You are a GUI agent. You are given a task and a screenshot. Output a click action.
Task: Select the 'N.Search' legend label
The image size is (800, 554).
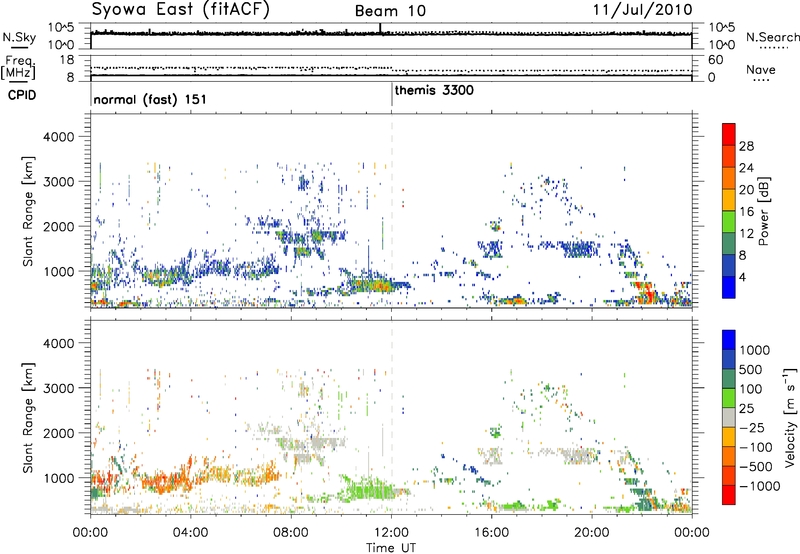[x=772, y=37]
